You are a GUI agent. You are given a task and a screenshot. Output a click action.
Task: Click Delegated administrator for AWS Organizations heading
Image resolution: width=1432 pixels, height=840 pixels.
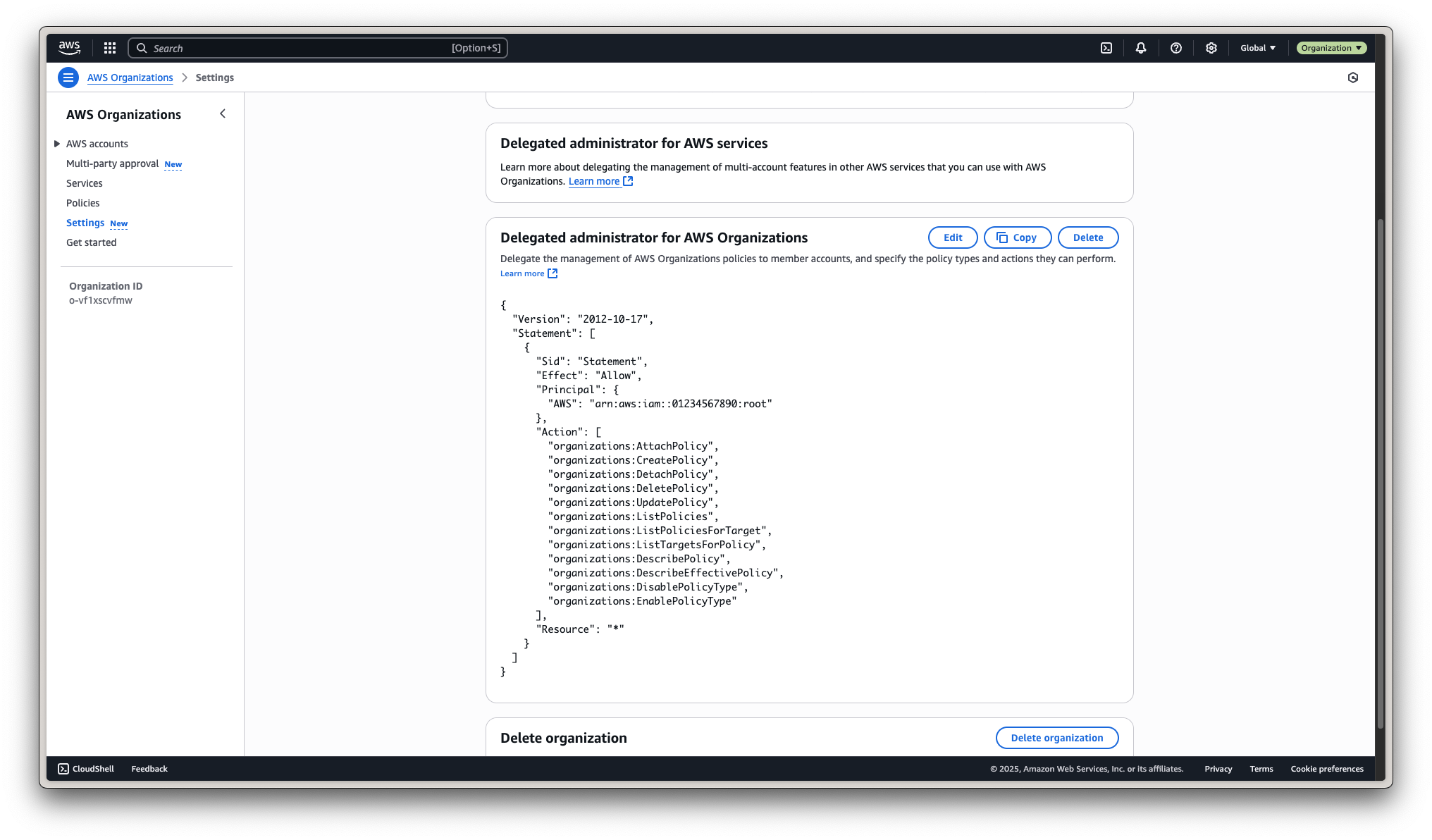654,237
